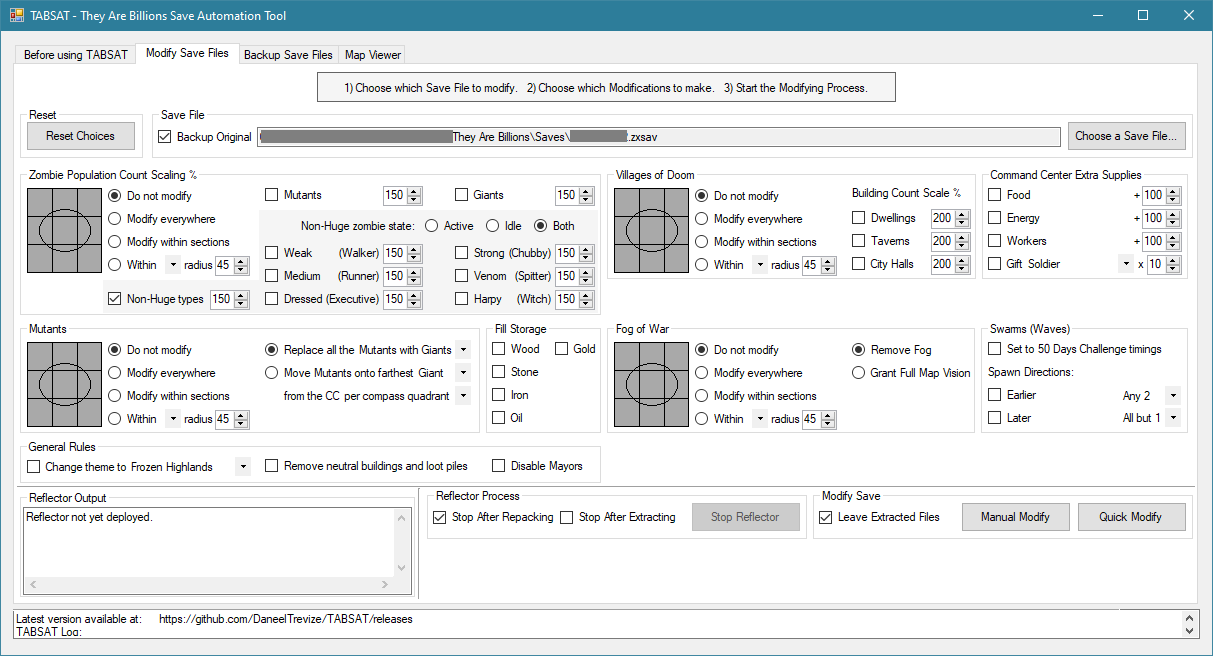The image size is (1213, 656).
Task: Enable the Venom (Spitter) checkbox
Action: pos(503,276)
